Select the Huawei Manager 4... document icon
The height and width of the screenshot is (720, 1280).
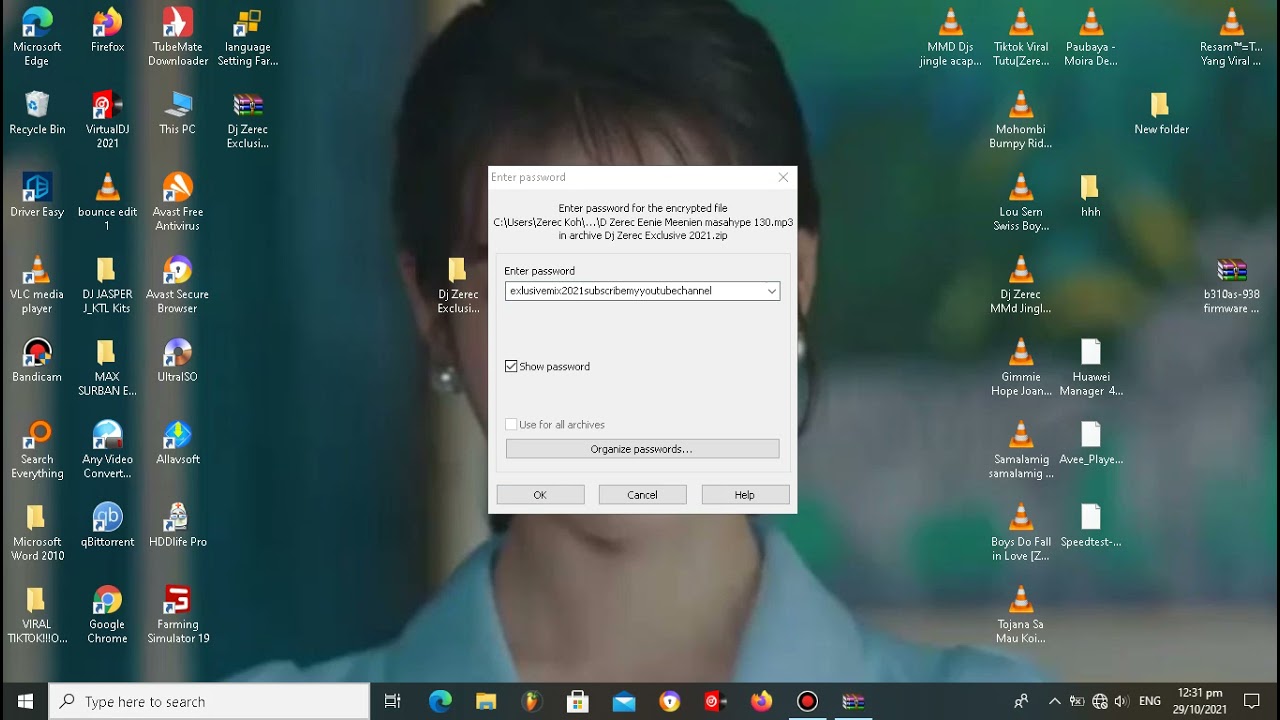[1091, 368]
